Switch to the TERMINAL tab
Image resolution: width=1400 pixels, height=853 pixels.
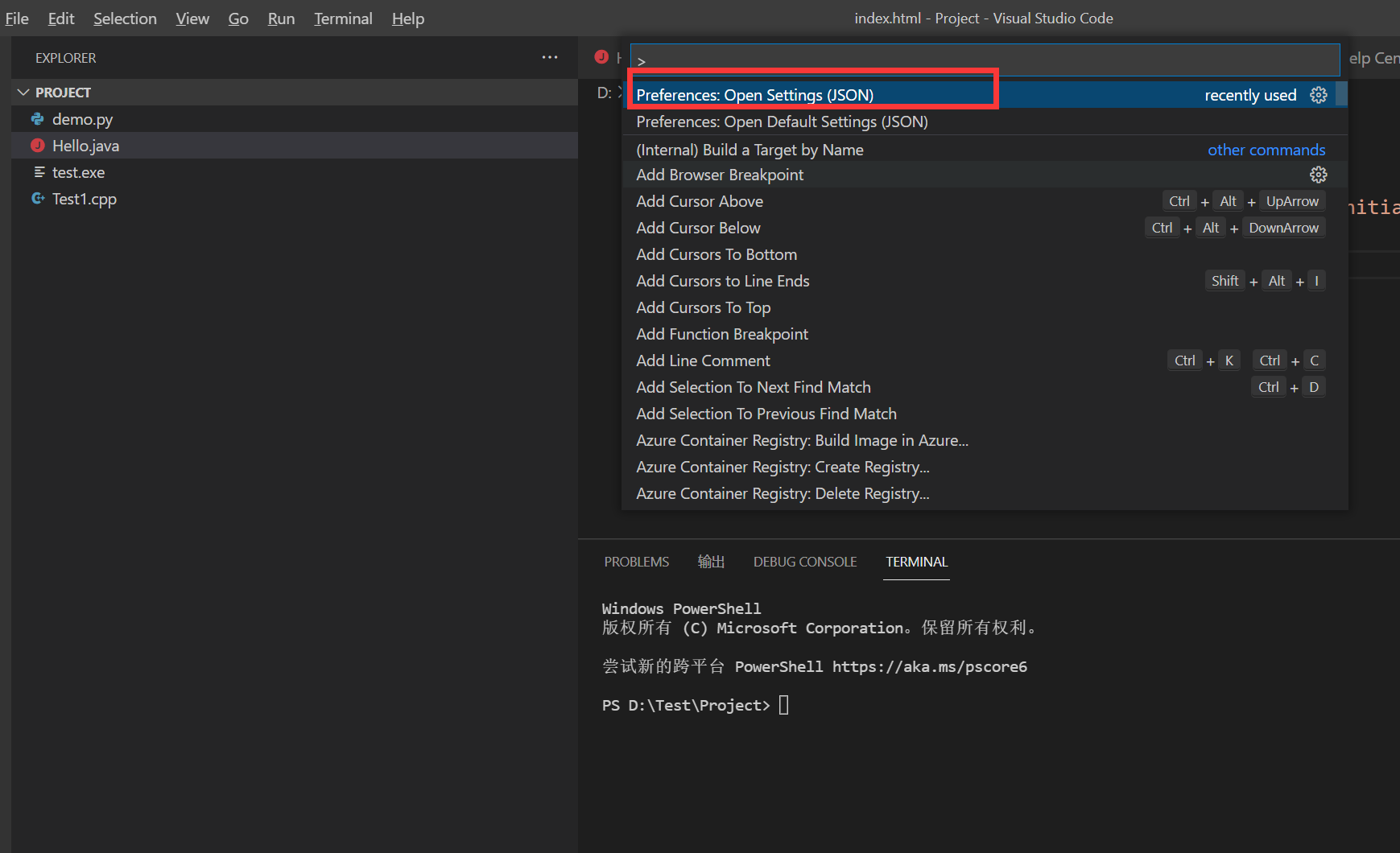pyautogui.click(x=917, y=562)
